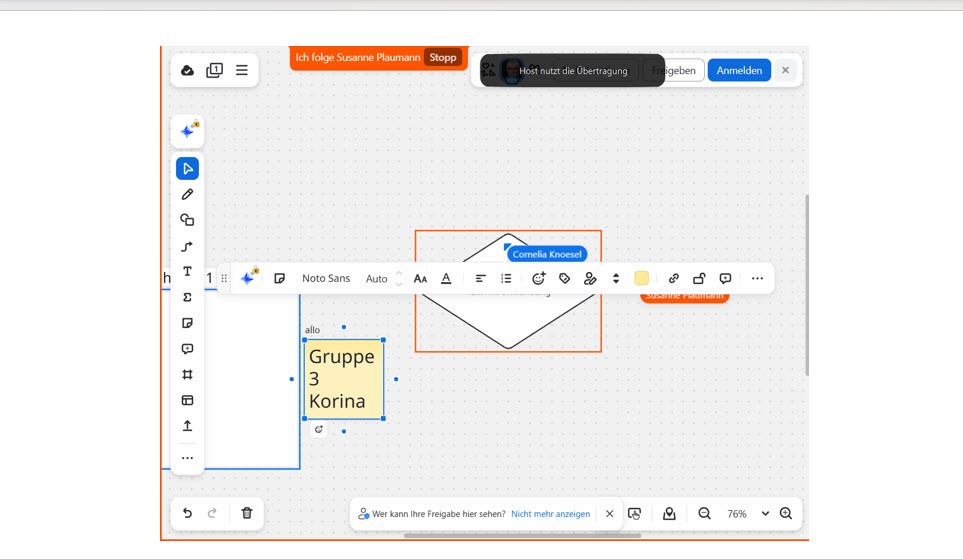Open the text alignment options
Viewport: 963px width, 560px height.
pyautogui.click(x=481, y=278)
